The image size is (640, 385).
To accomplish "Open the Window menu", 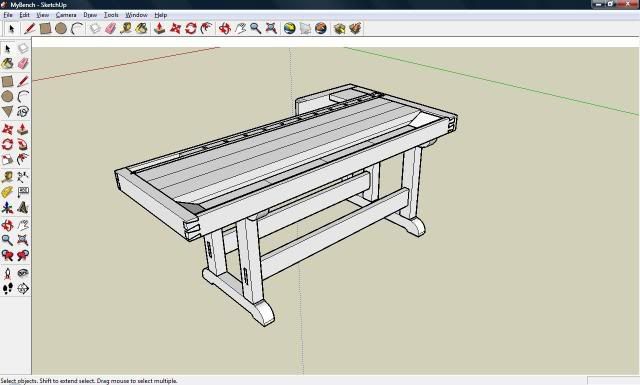I will [136, 15].
